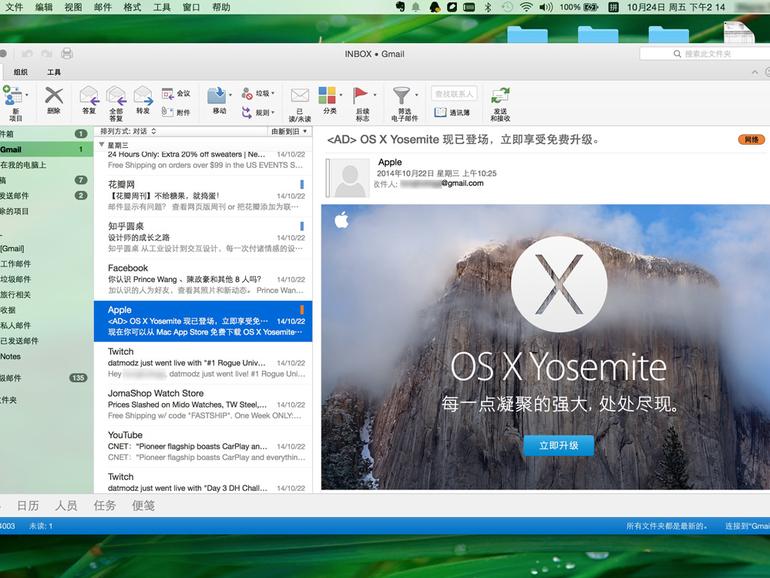The image size is (770, 578).
Task: Click the search this folder field
Action: [x=705, y=54]
